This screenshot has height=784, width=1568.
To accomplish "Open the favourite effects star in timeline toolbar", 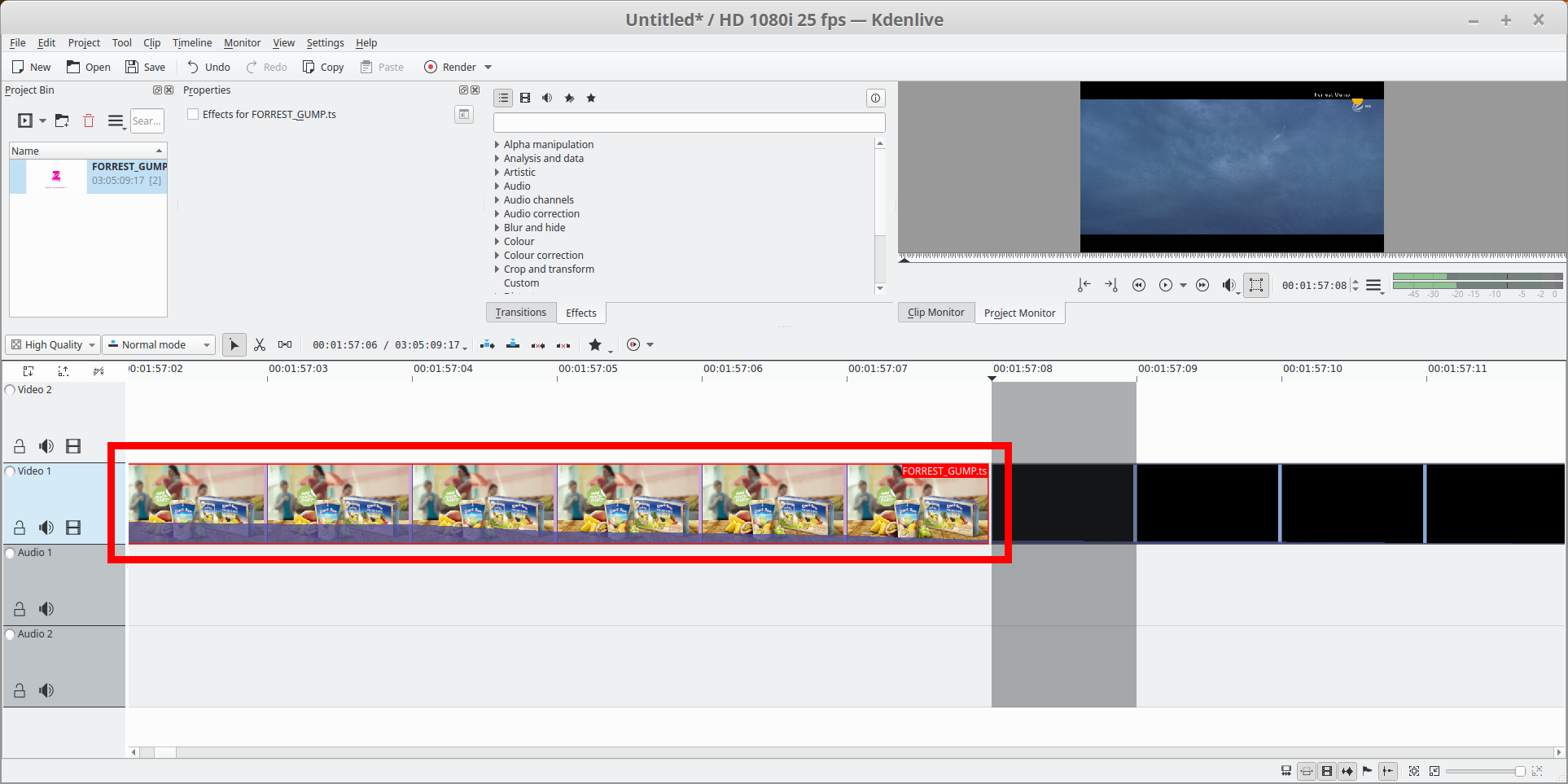I will 595,345.
